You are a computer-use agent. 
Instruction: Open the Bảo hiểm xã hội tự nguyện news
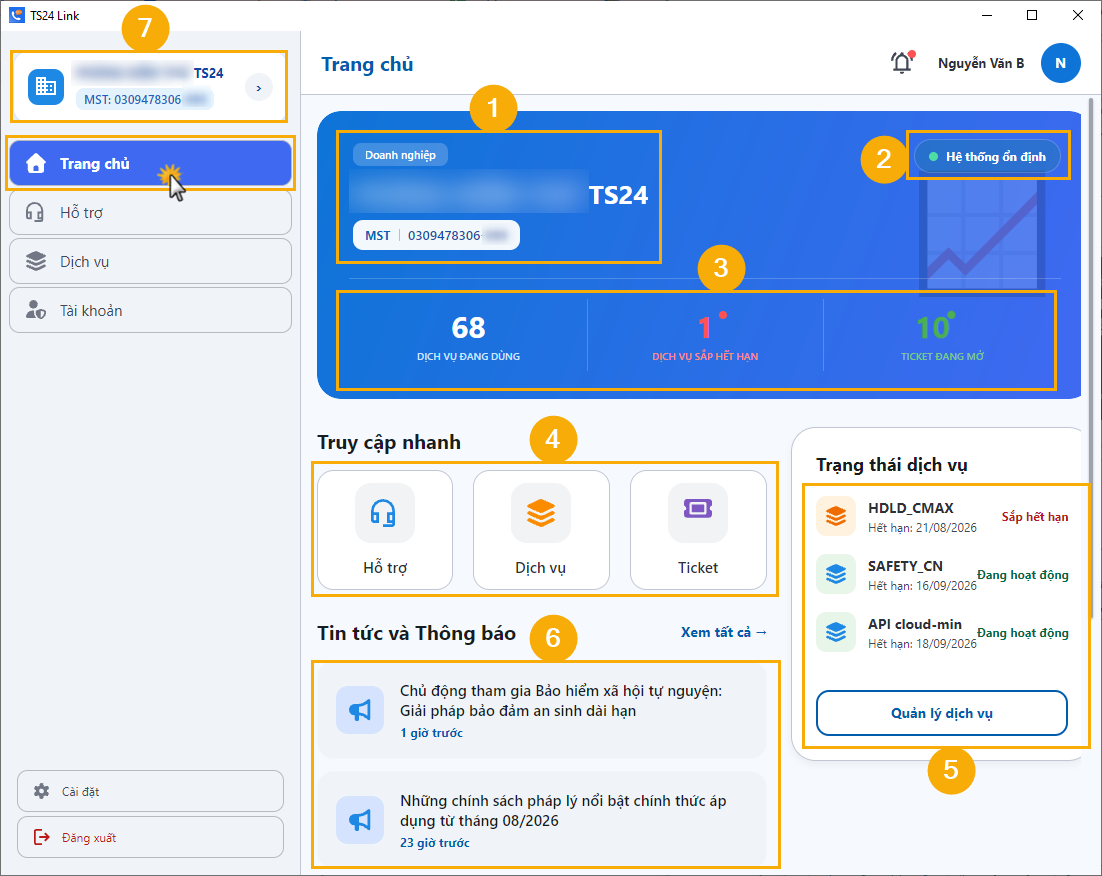(x=541, y=711)
